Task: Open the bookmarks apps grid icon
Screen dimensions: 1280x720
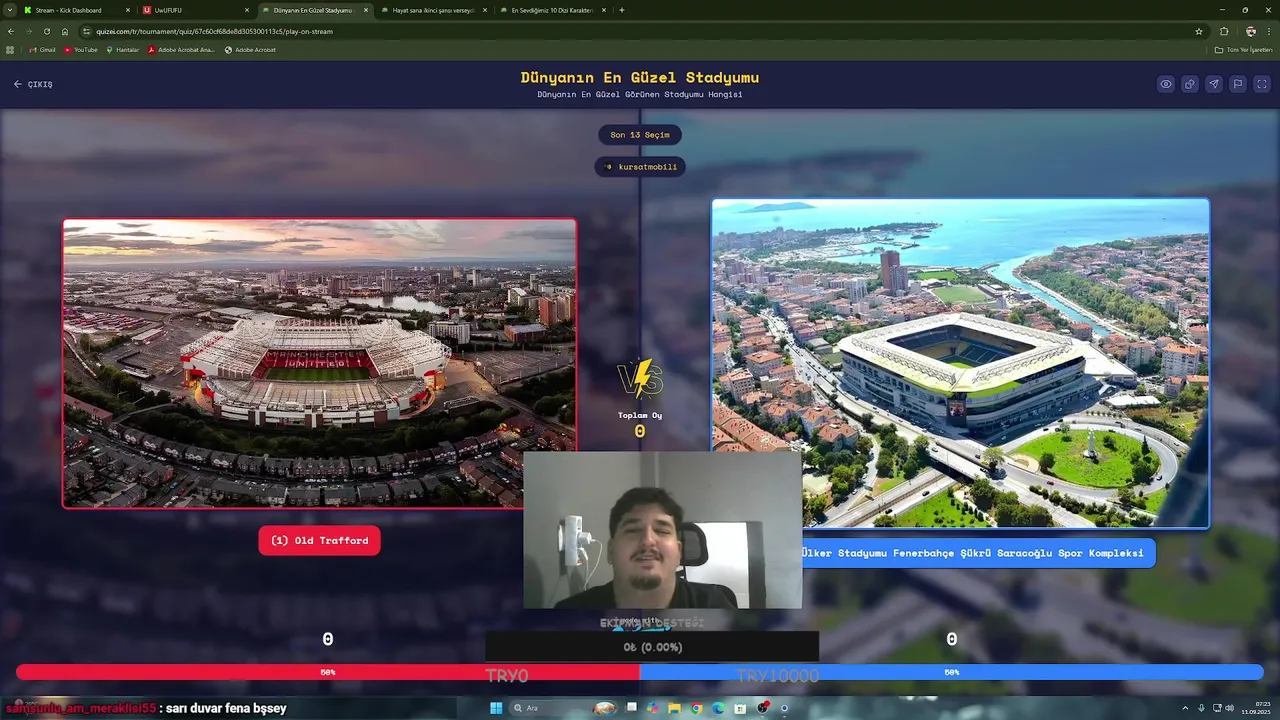Action: pos(11,50)
